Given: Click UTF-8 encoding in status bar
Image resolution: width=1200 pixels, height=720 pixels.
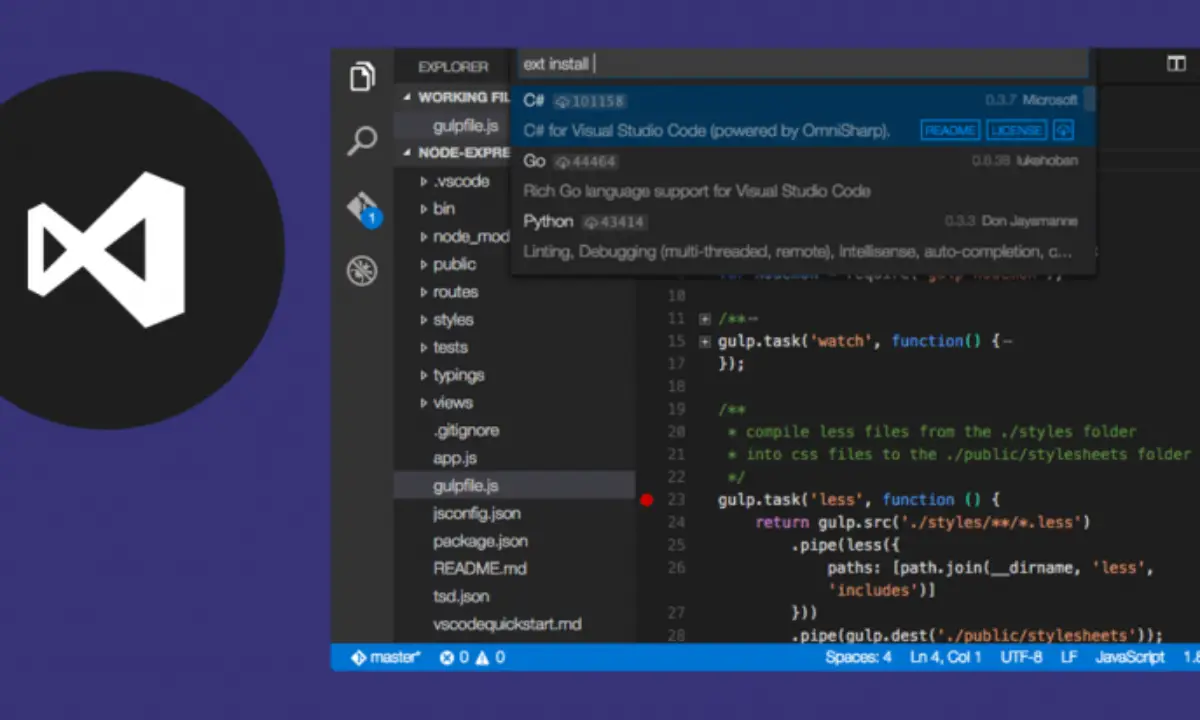Looking at the screenshot, I should (1021, 657).
